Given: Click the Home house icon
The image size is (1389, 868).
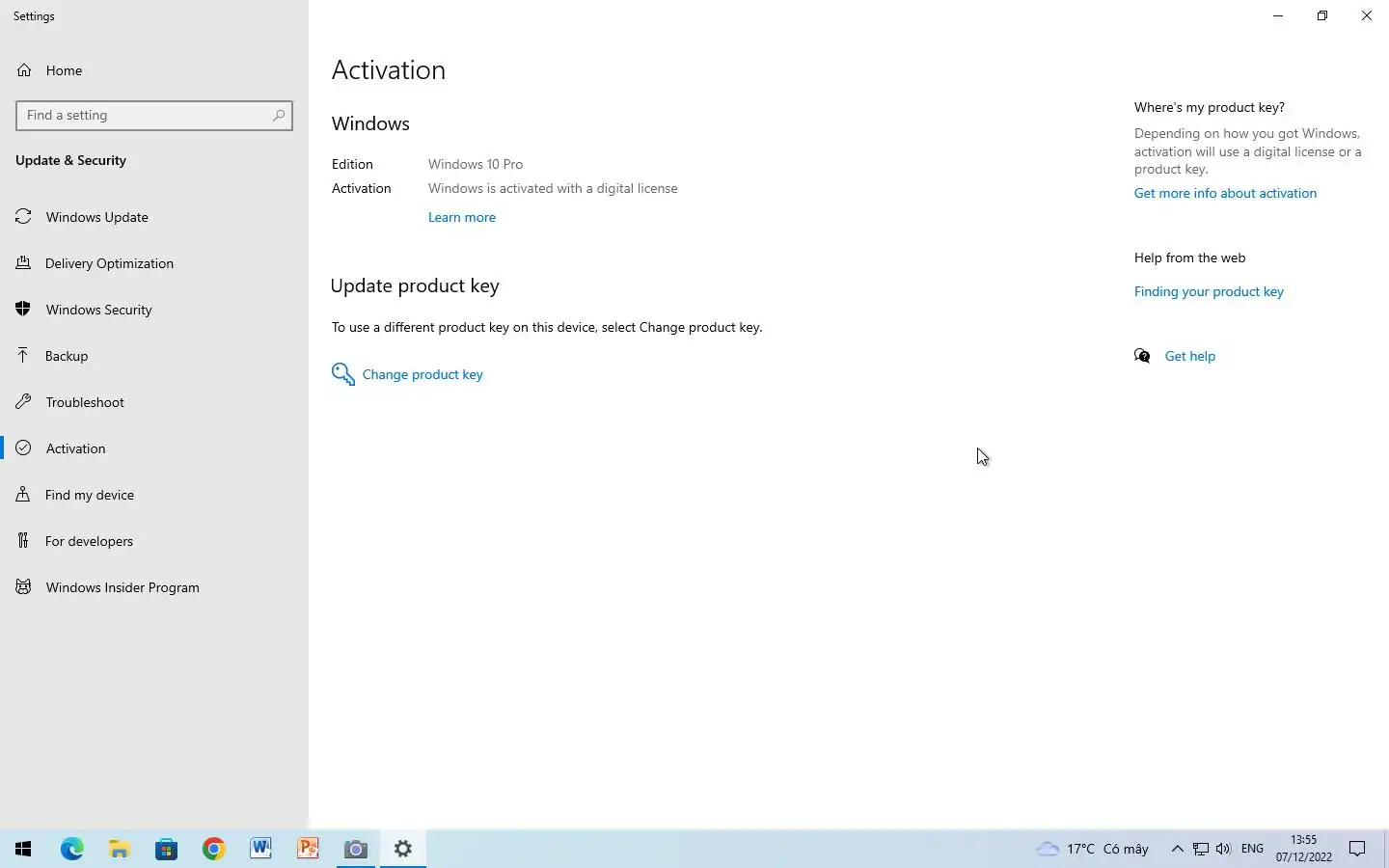Looking at the screenshot, I should pos(24,70).
